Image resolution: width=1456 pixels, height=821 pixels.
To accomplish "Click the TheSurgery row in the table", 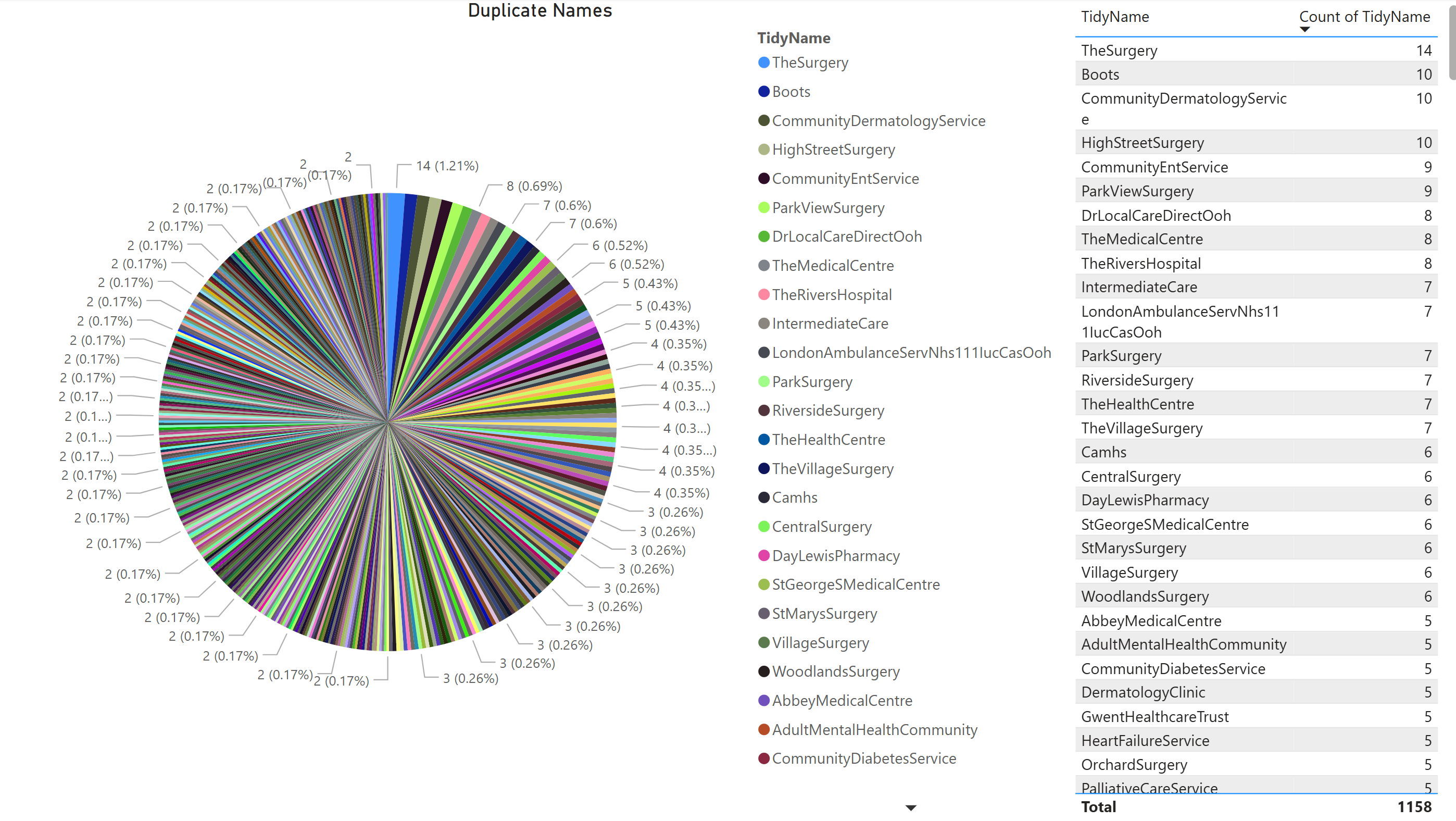I will [1256, 51].
